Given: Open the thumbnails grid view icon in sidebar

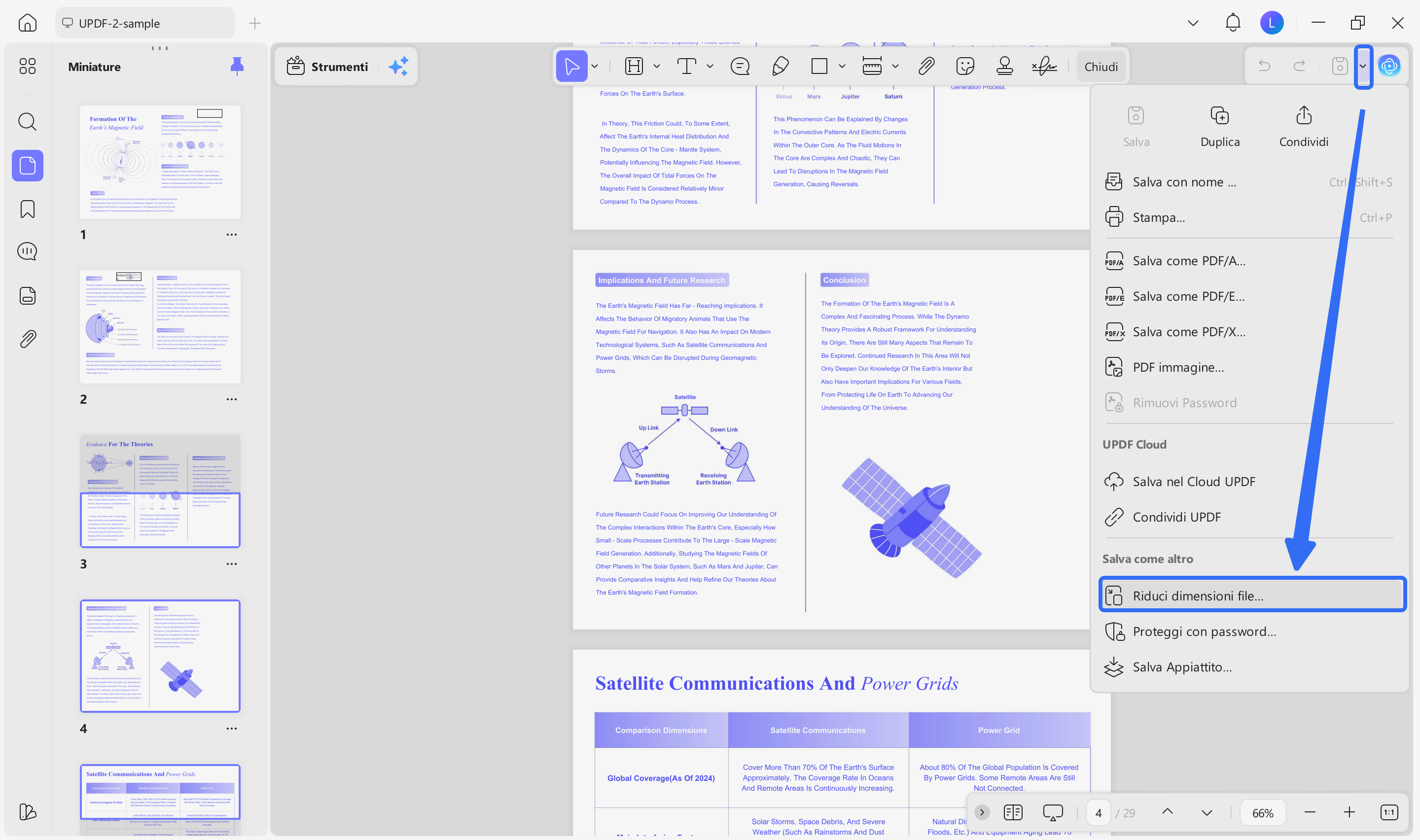Looking at the screenshot, I should [27, 66].
